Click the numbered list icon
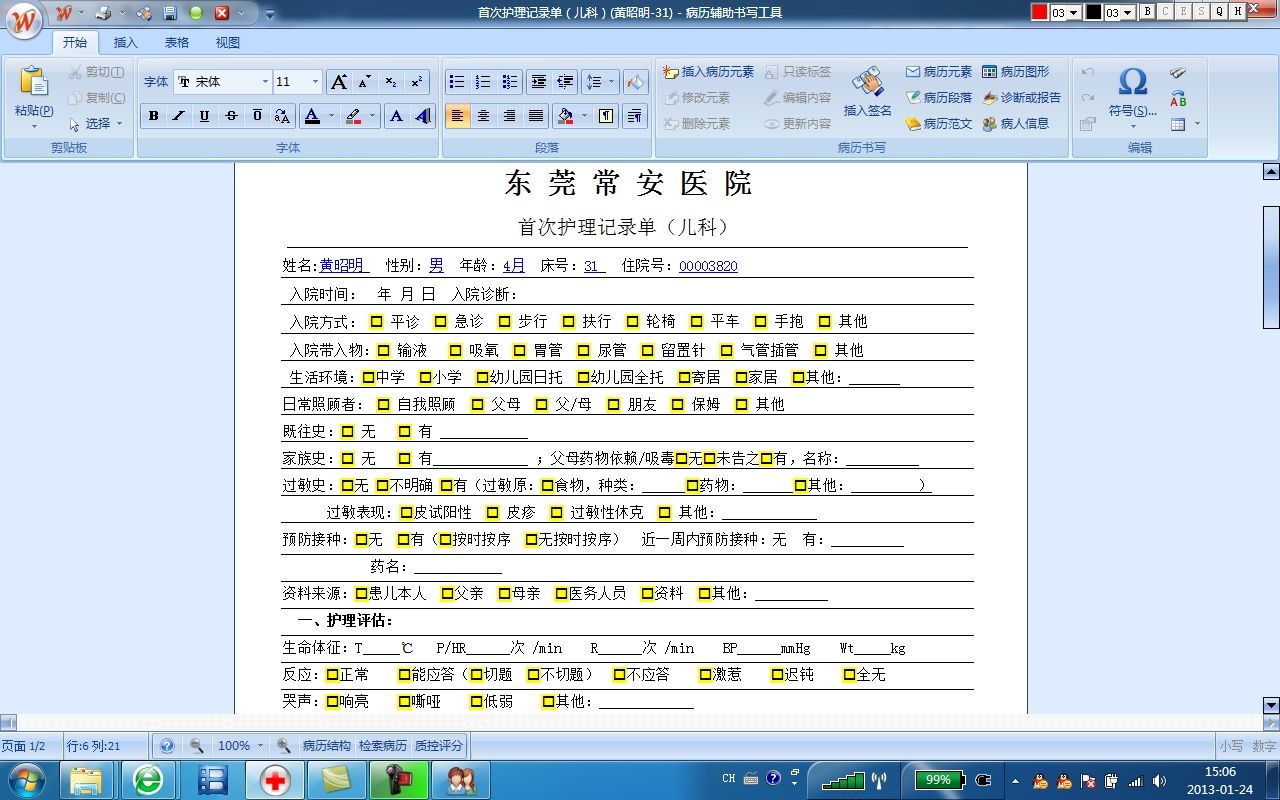This screenshot has width=1280, height=800. click(483, 82)
